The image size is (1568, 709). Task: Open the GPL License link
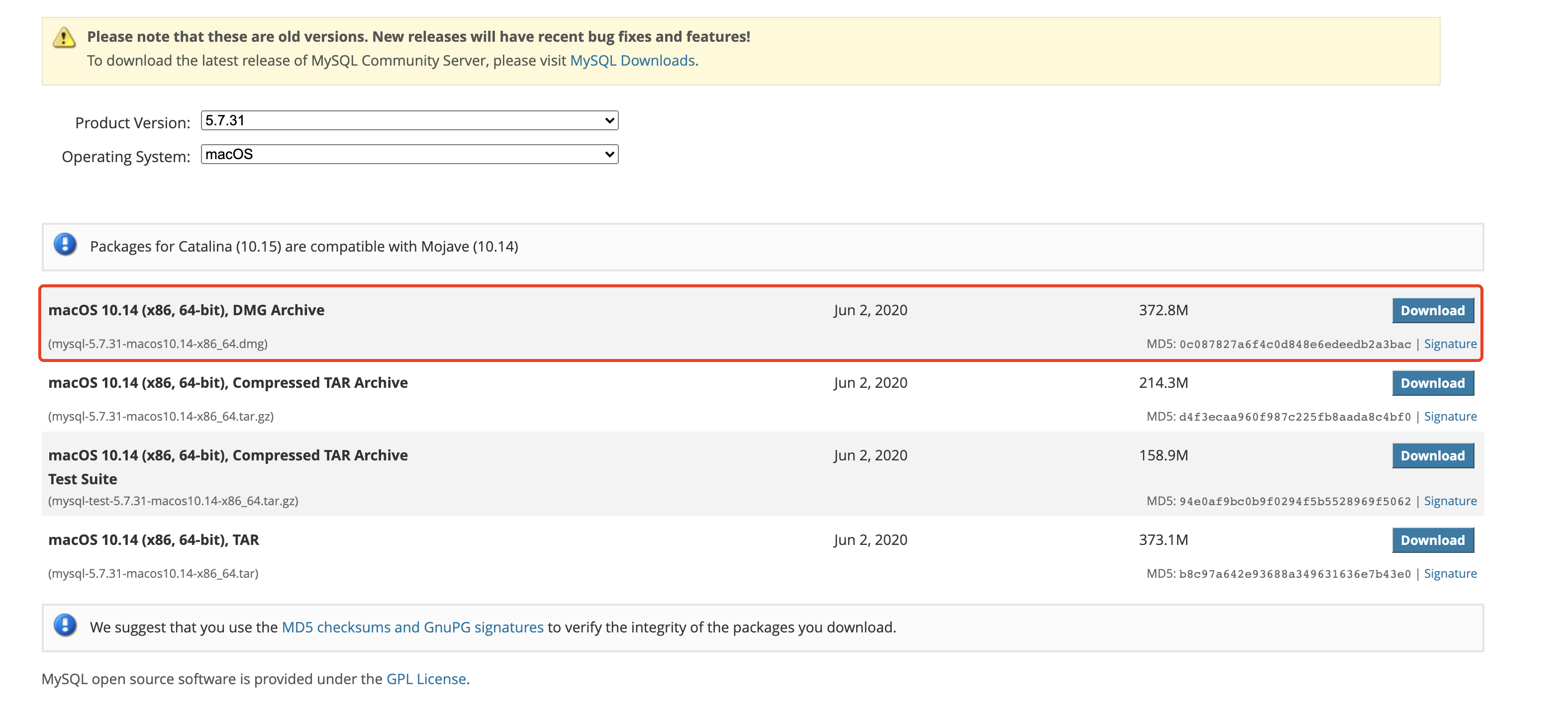click(426, 679)
